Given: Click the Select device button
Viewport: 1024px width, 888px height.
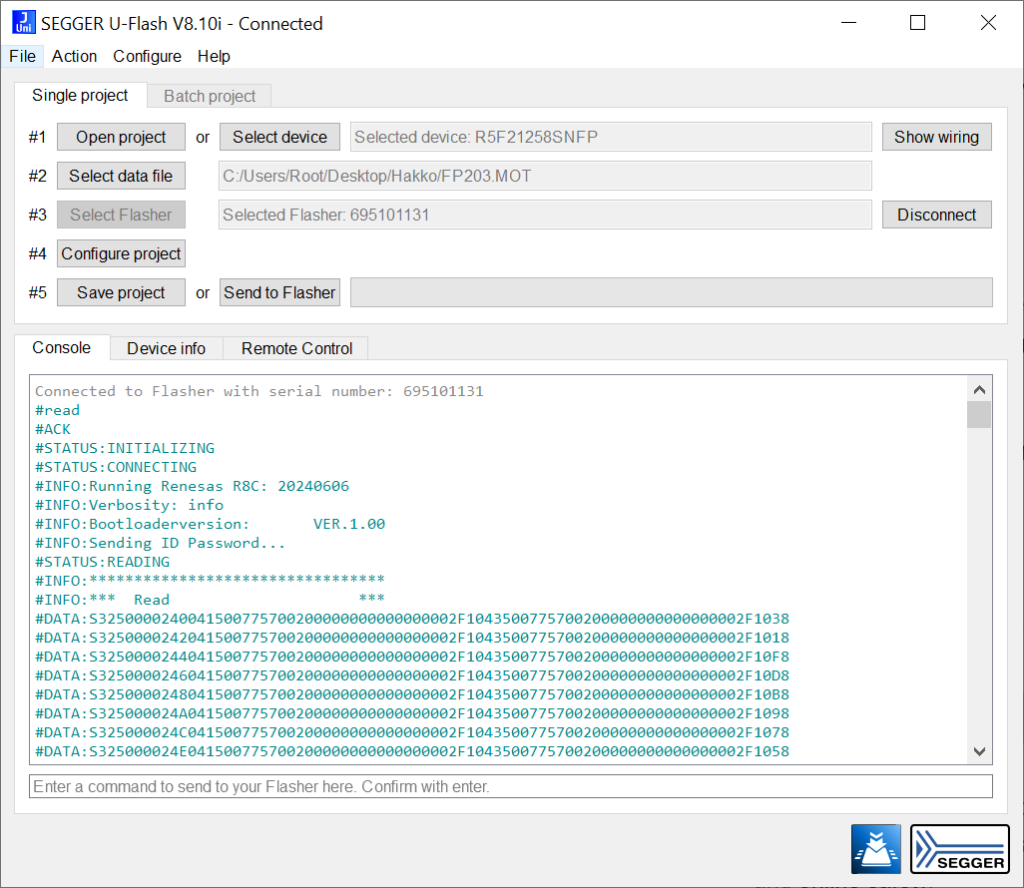Looking at the screenshot, I should click(280, 137).
